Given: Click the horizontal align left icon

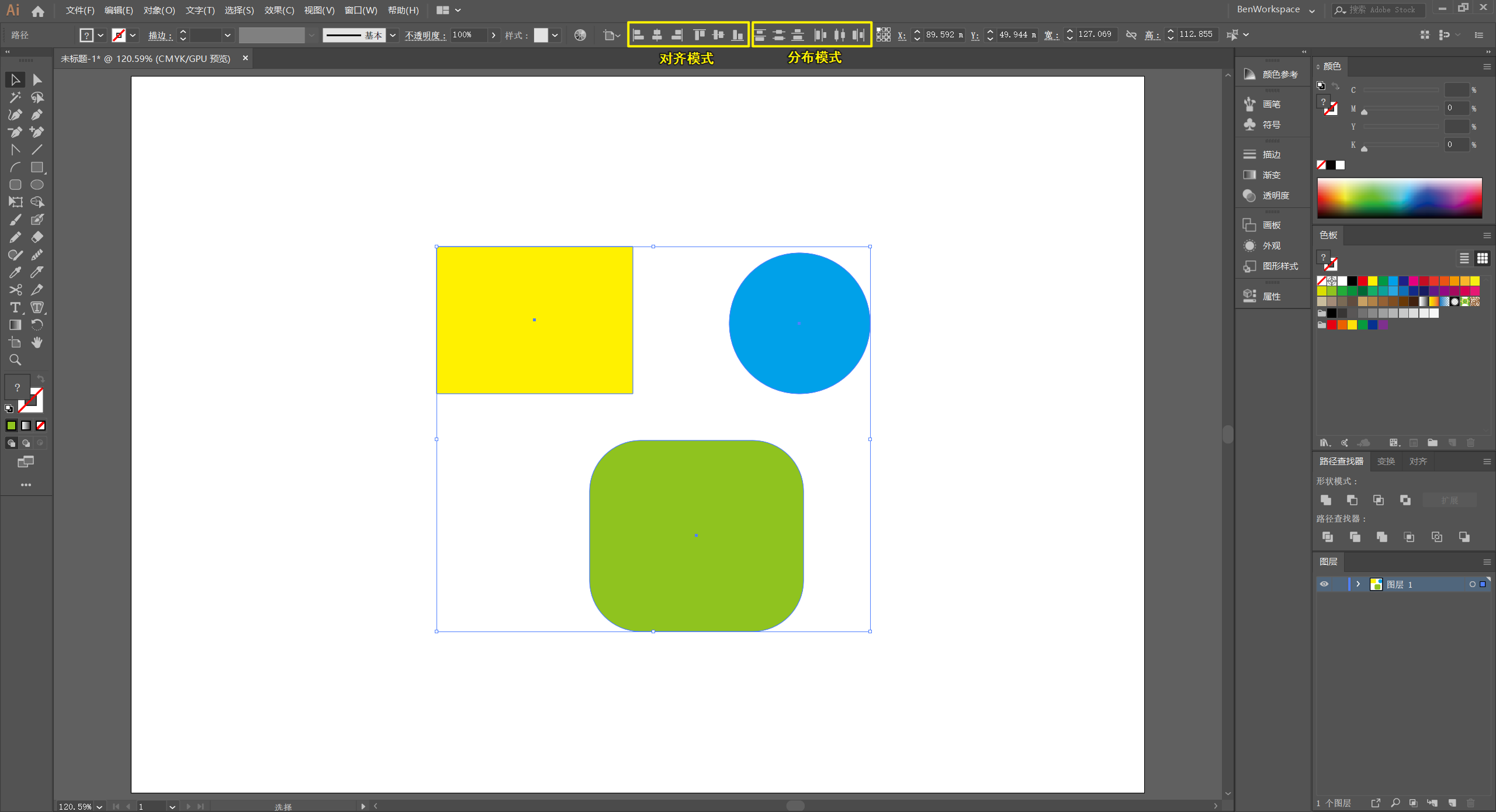Looking at the screenshot, I should 638,35.
